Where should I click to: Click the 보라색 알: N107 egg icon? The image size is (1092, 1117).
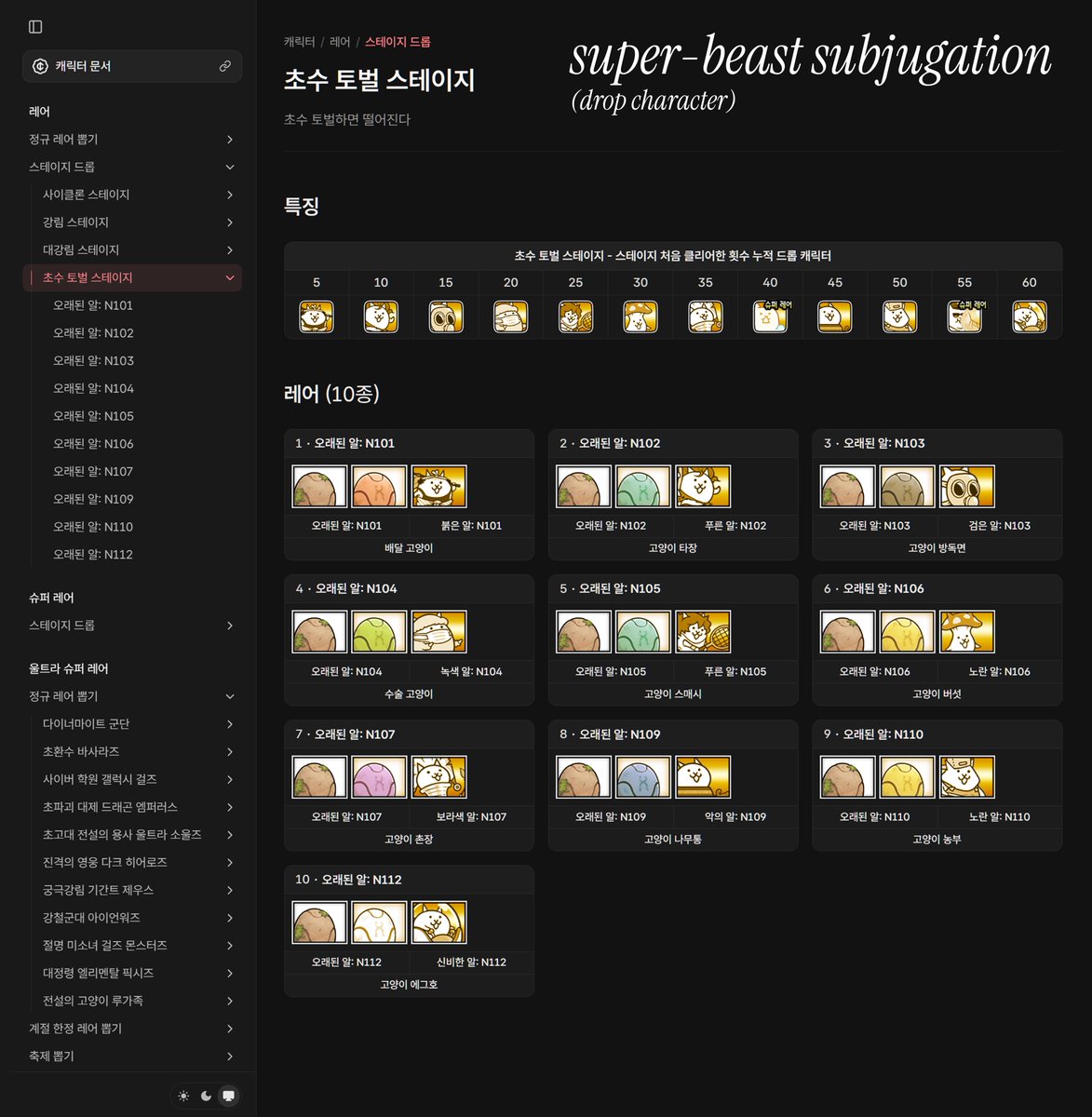[x=379, y=777]
